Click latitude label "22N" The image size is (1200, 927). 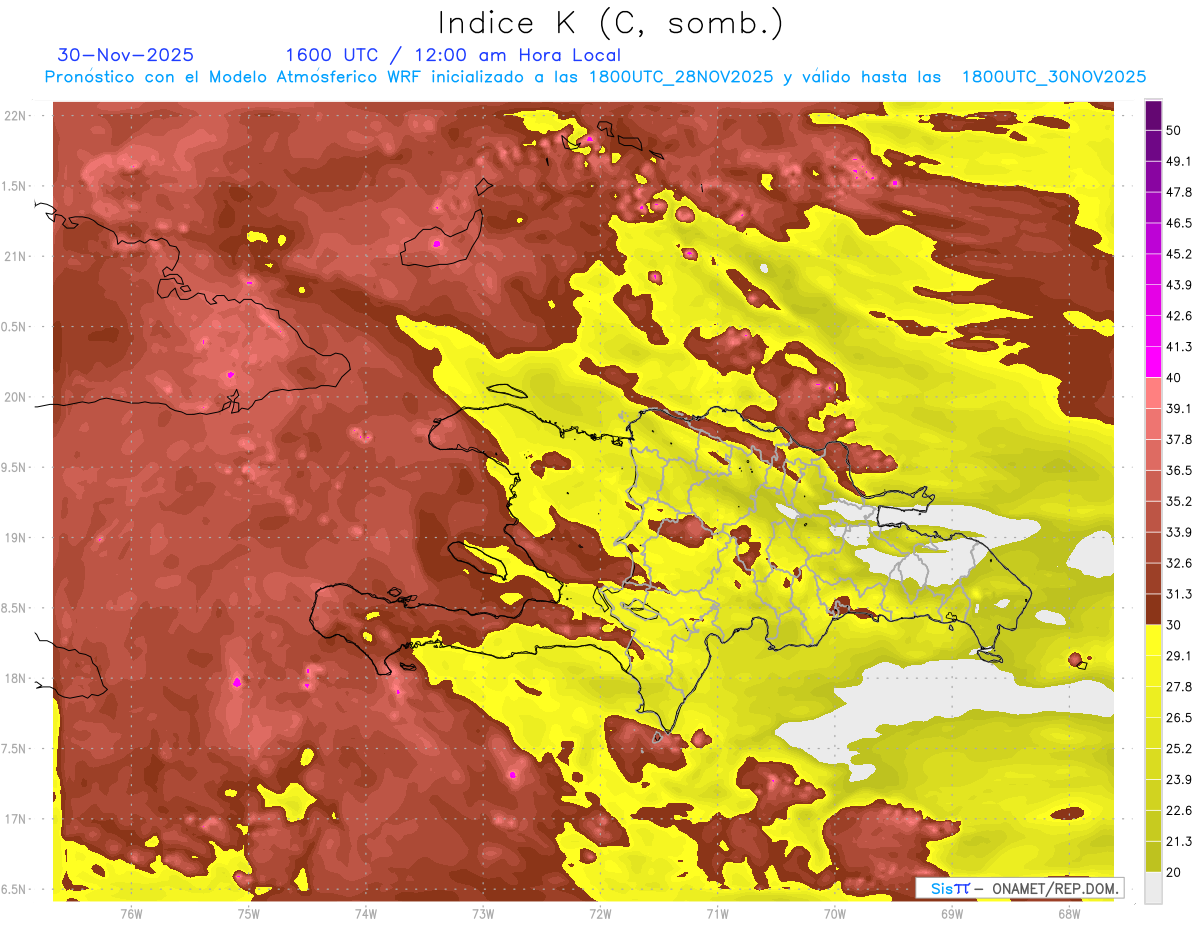17,116
